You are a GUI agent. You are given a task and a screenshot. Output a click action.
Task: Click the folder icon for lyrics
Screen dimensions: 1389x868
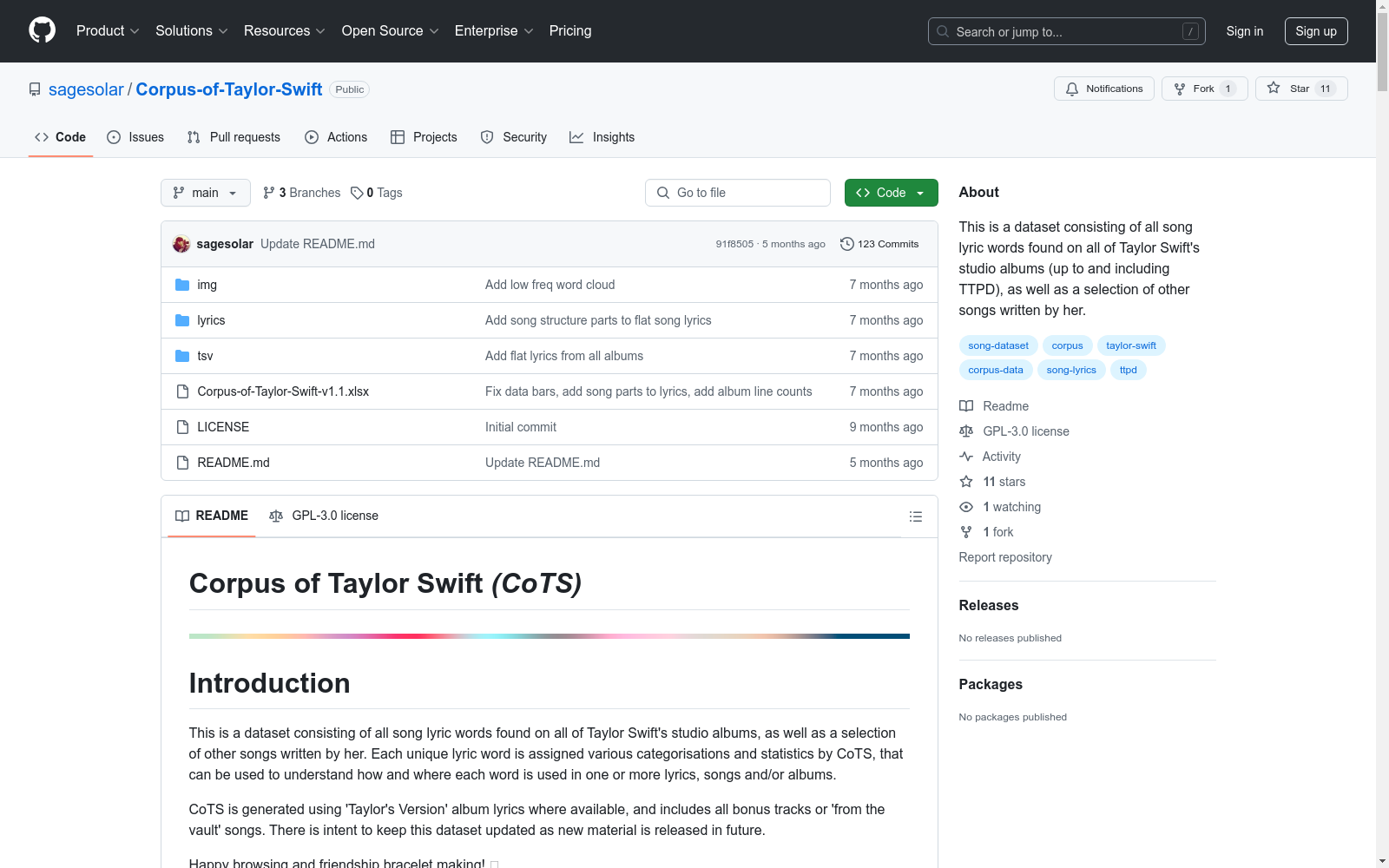182,320
